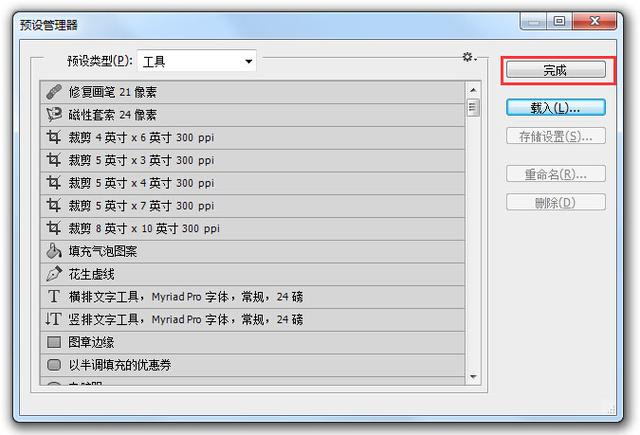Viewport: 640px width, 435px height.
Task: Click the 存储设置(S)... button
Action: [556, 136]
